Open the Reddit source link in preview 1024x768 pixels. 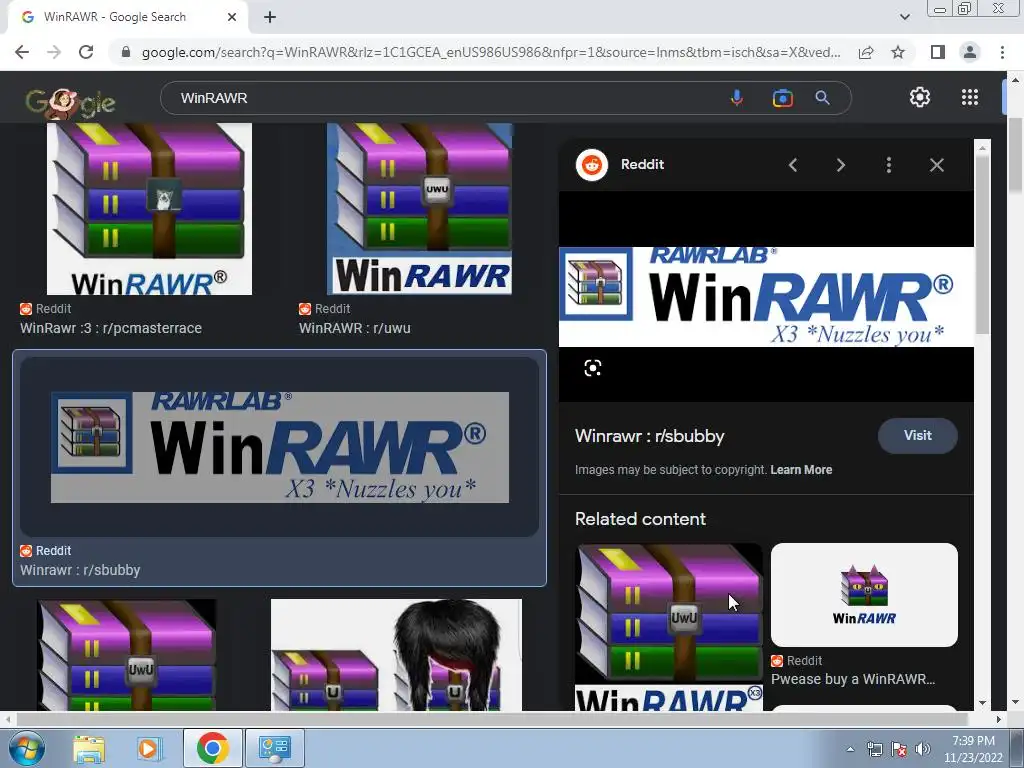[x=642, y=165]
